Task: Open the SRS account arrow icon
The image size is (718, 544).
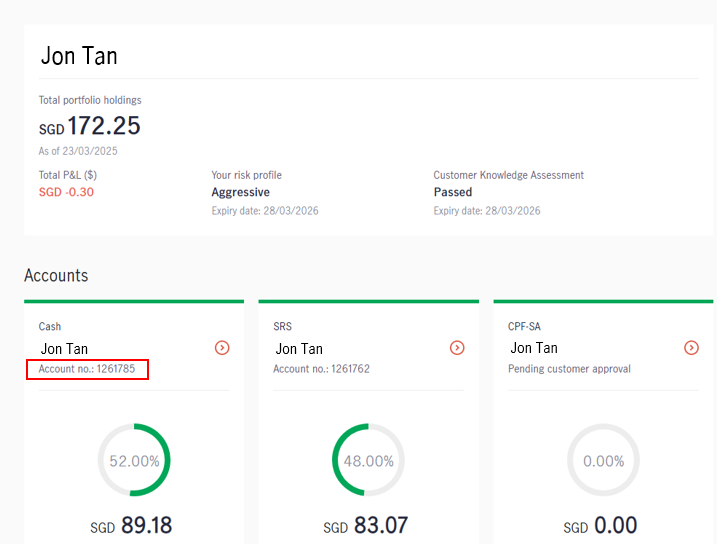Action: [x=457, y=348]
